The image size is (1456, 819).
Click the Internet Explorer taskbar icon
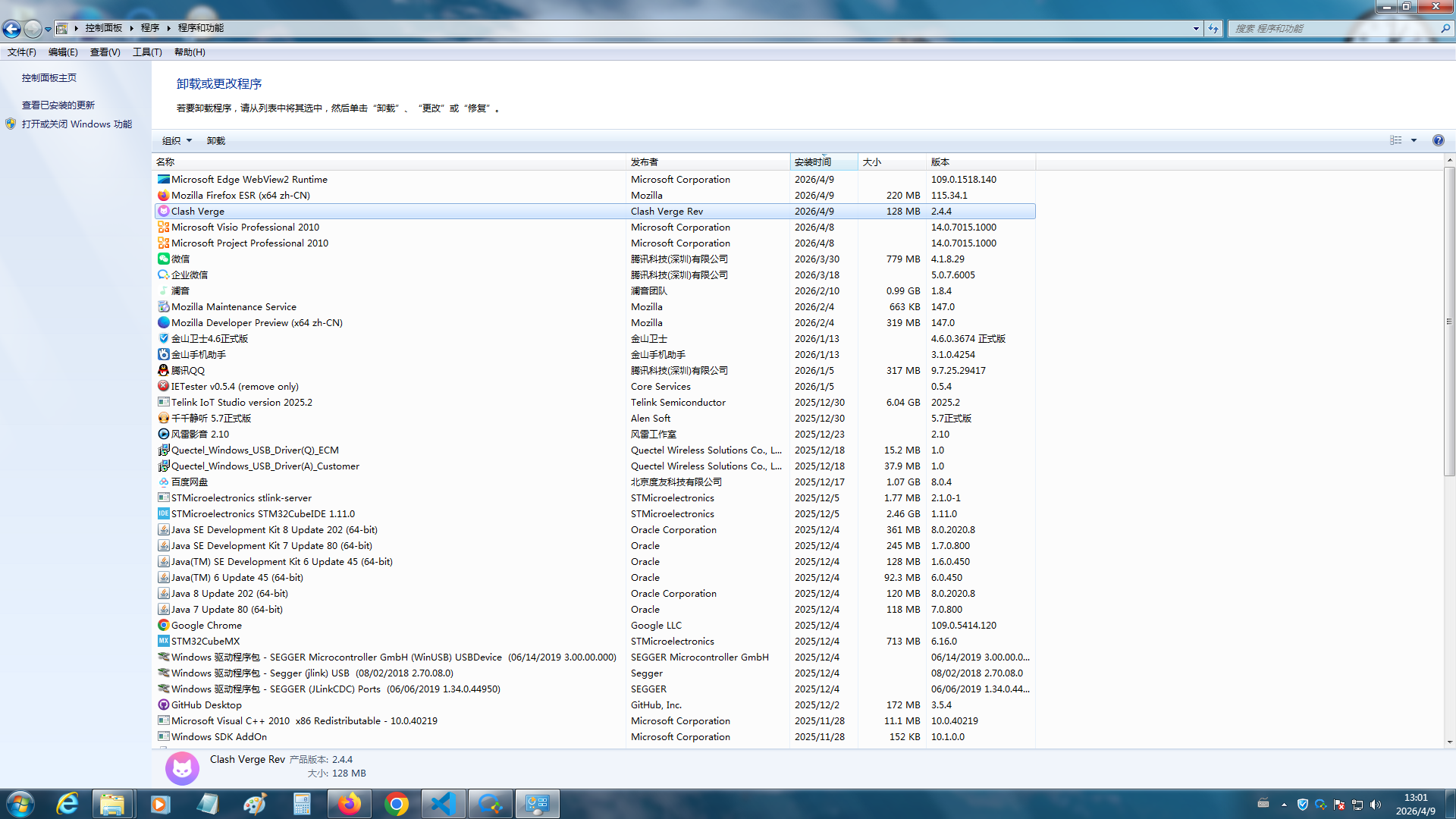click(67, 804)
